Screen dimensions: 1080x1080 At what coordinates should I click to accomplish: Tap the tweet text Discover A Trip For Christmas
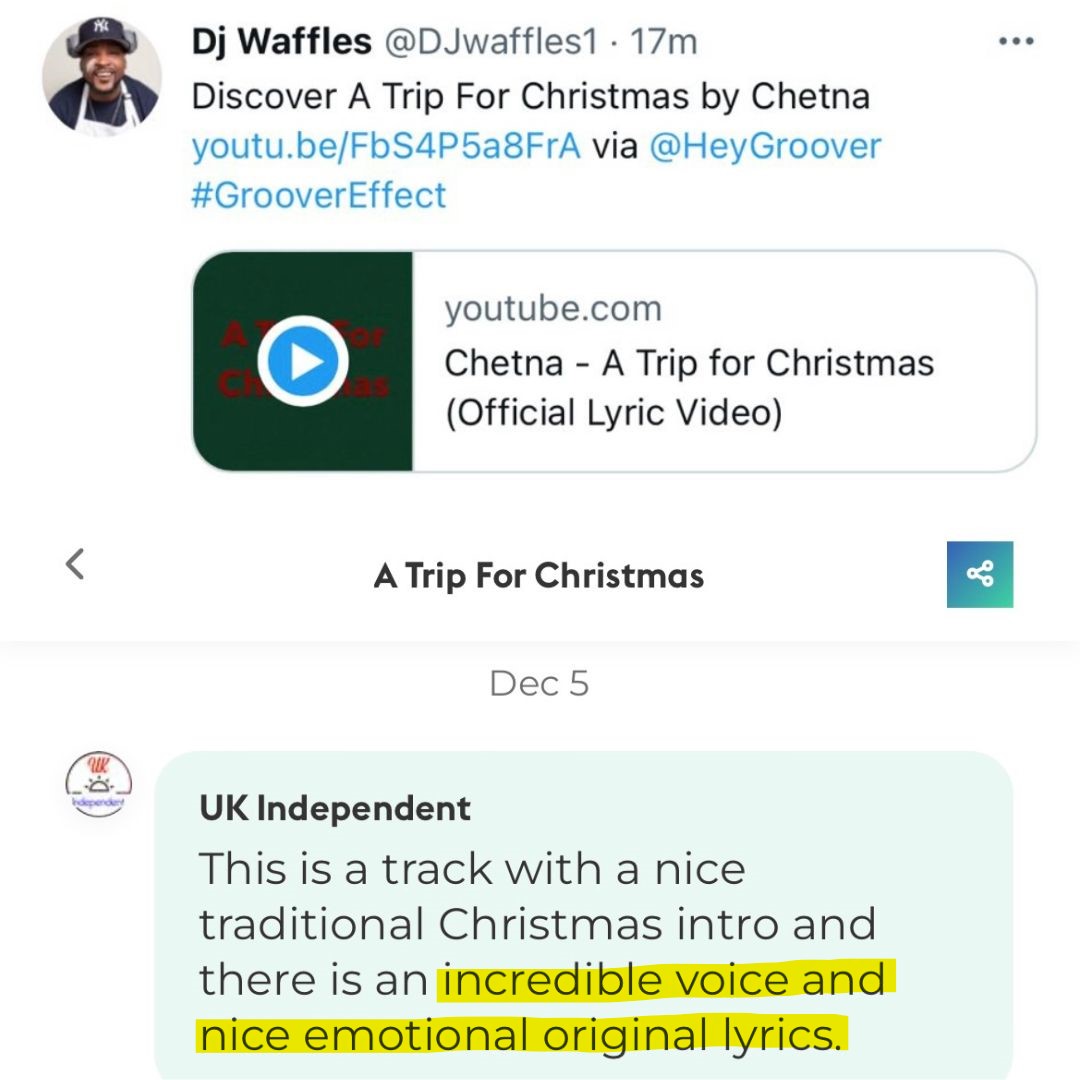[x=530, y=96]
